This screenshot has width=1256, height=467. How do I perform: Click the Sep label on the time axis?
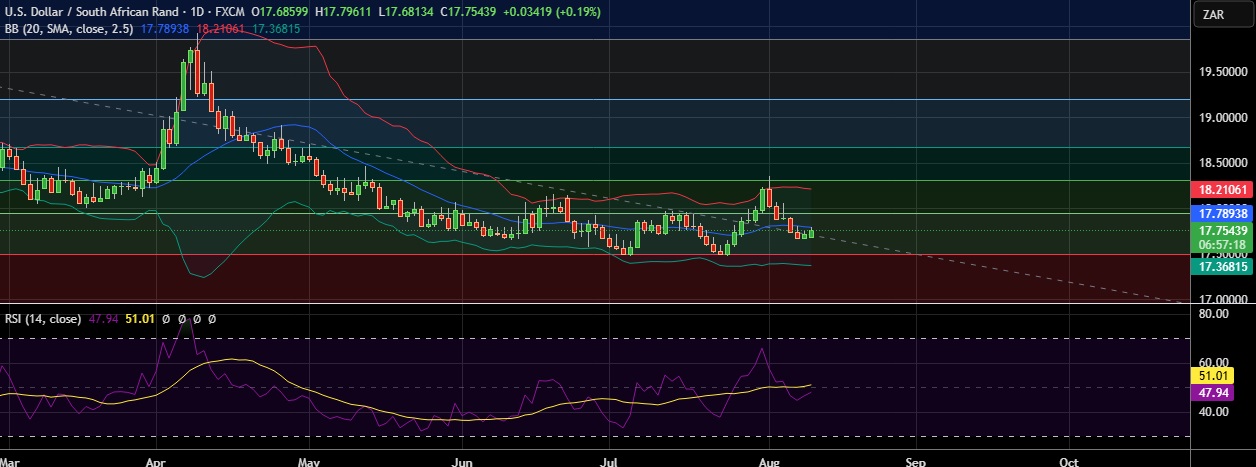(916, 461)
